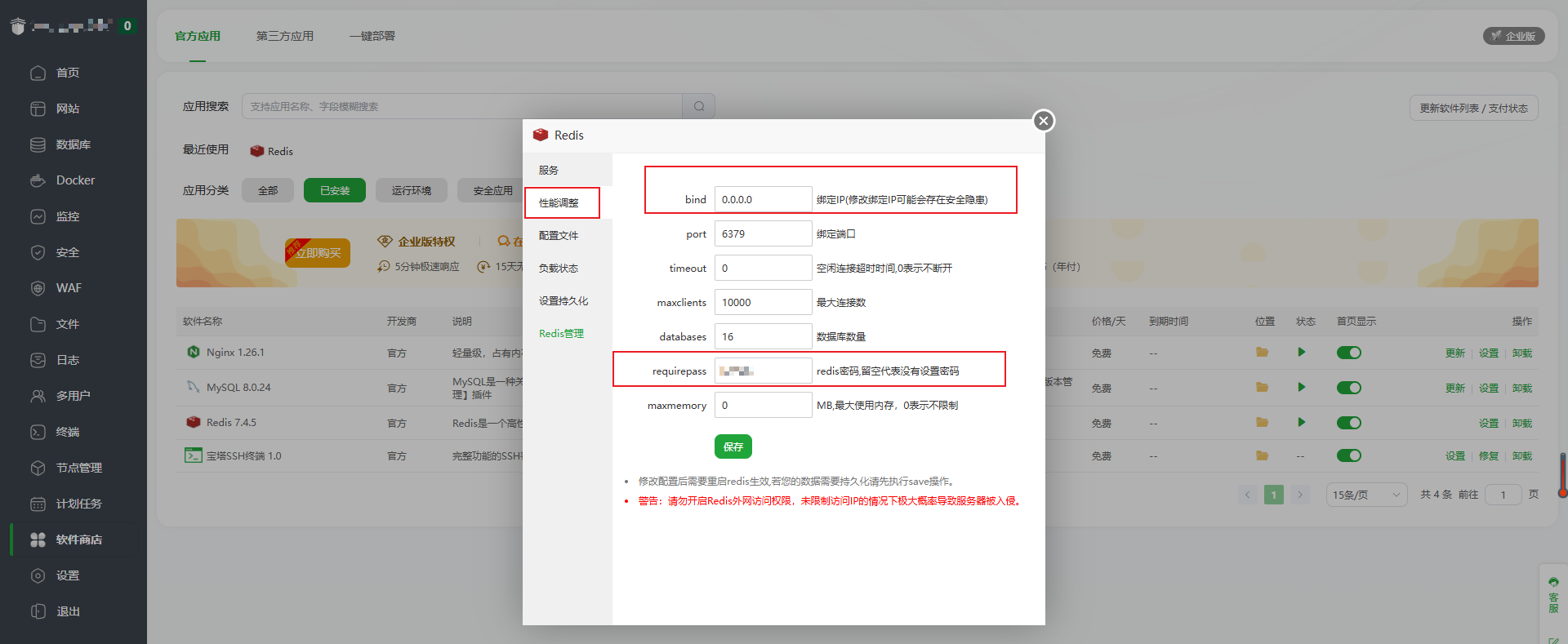Toggle Redis homepage display switch
Image resolution: width=1568 pixels, height=644 pixels.
1348,423
